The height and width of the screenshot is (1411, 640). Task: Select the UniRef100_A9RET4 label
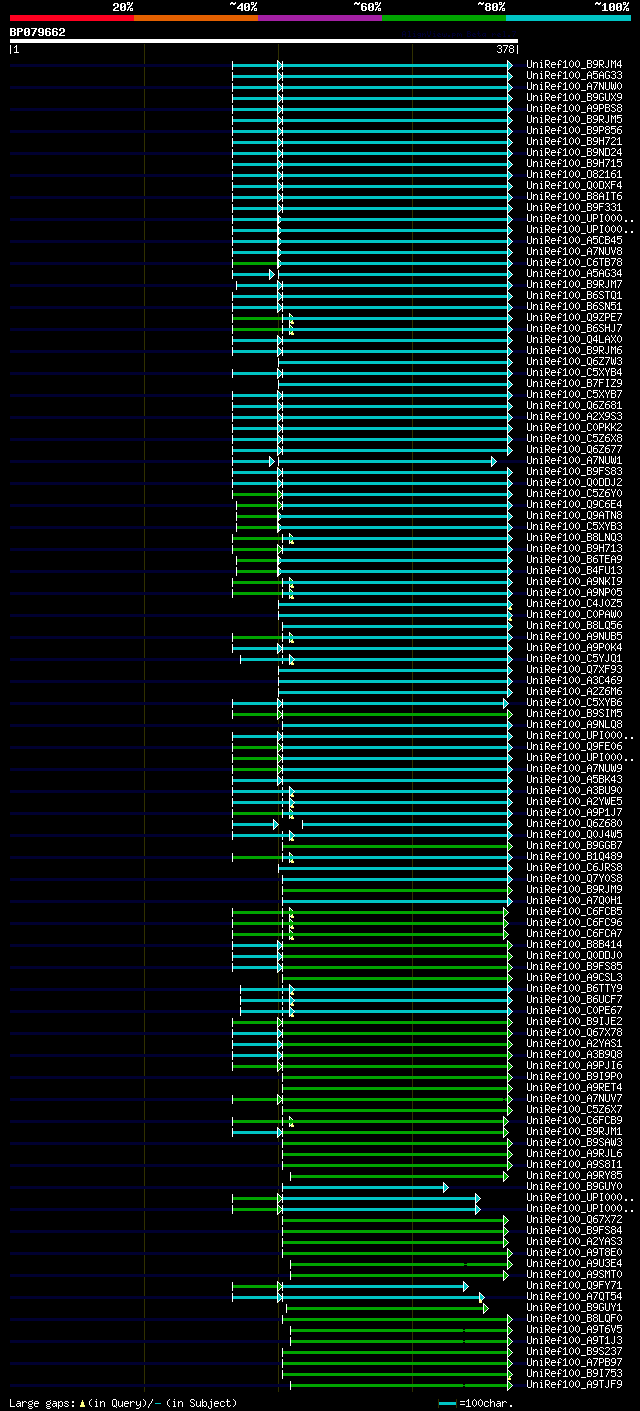[x=574, y=1087]
